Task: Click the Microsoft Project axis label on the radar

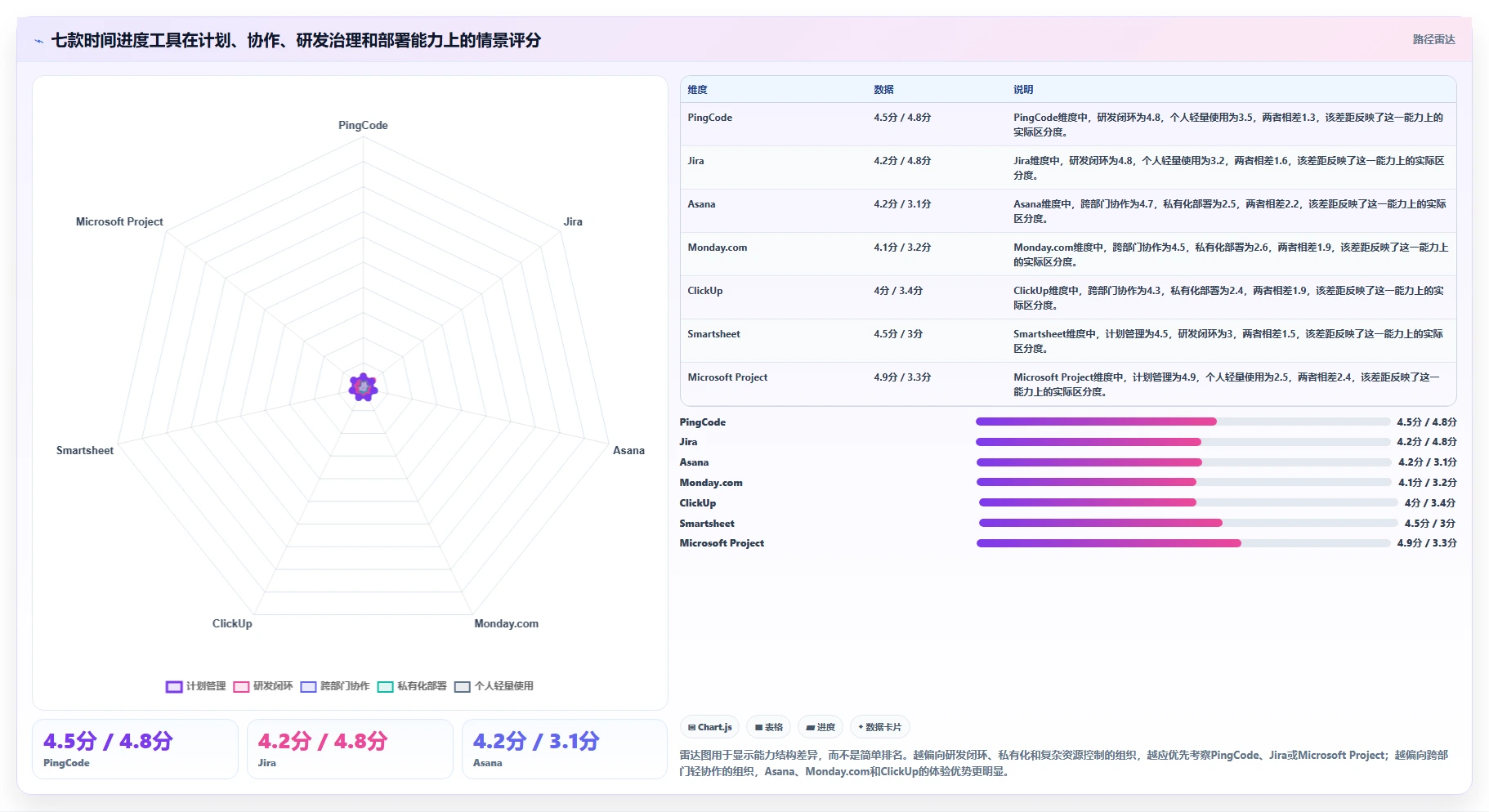Action: click(x=119, y=222)
